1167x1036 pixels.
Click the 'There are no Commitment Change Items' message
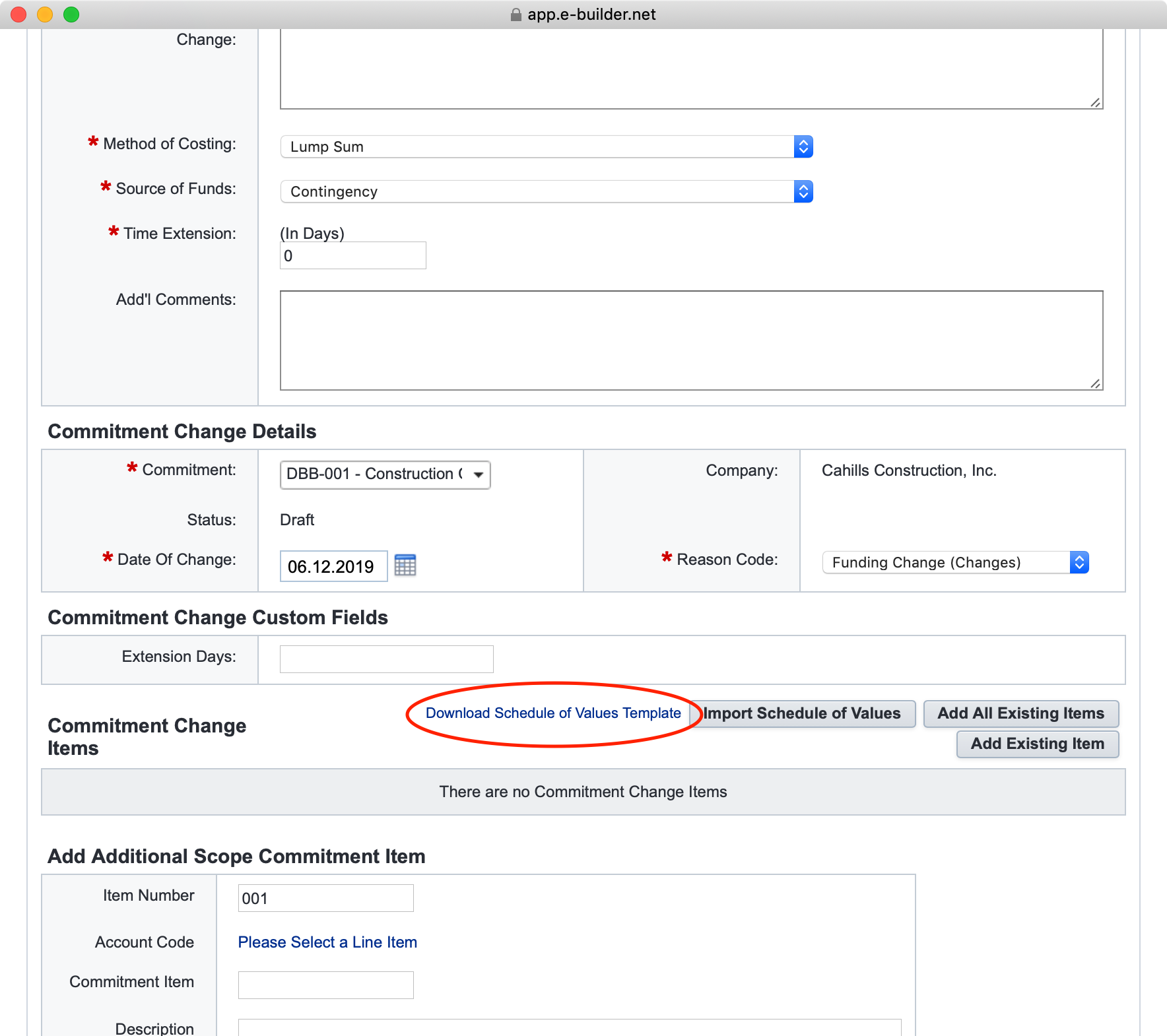tap(583, 792)
